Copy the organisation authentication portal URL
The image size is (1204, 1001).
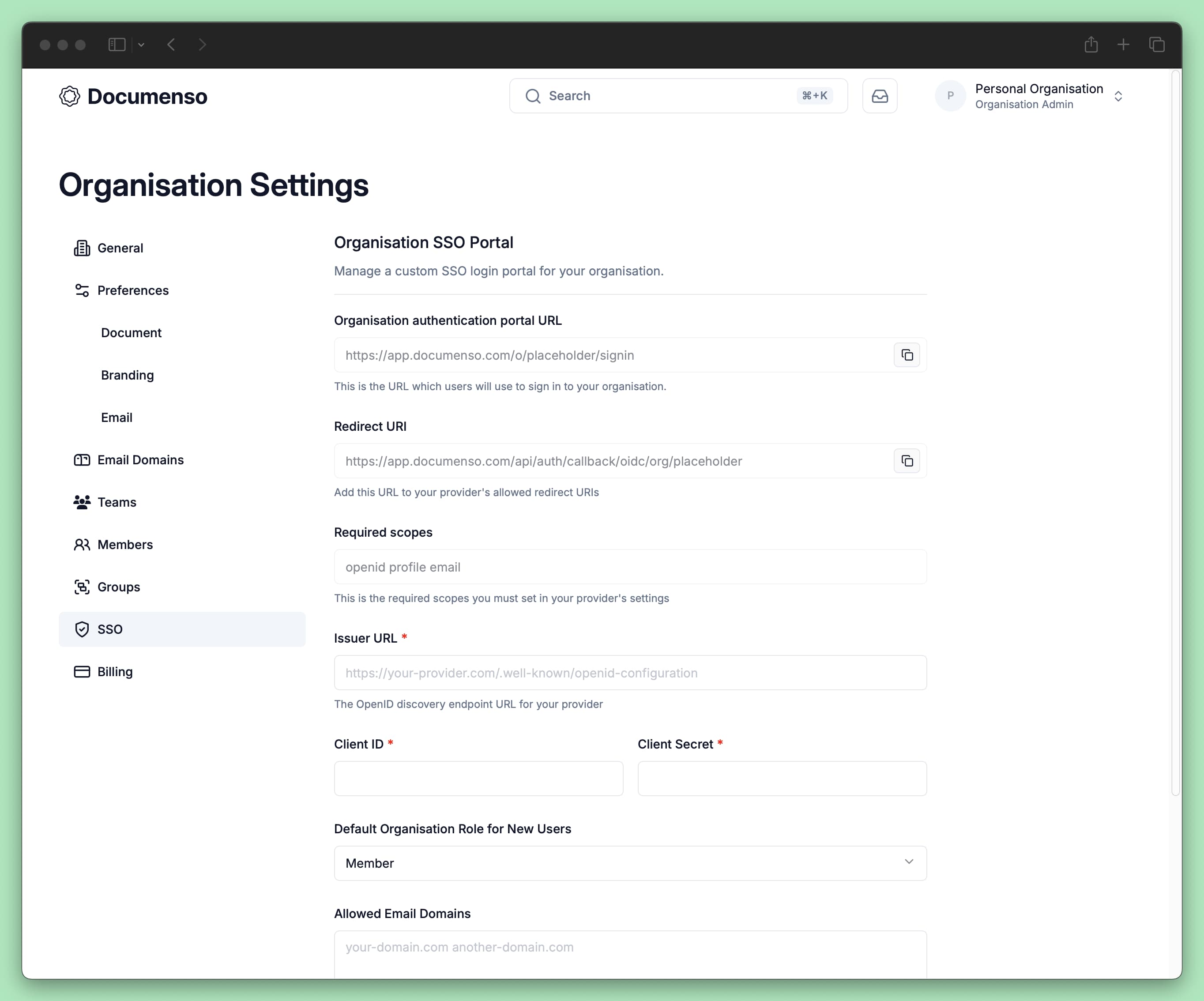907,355
